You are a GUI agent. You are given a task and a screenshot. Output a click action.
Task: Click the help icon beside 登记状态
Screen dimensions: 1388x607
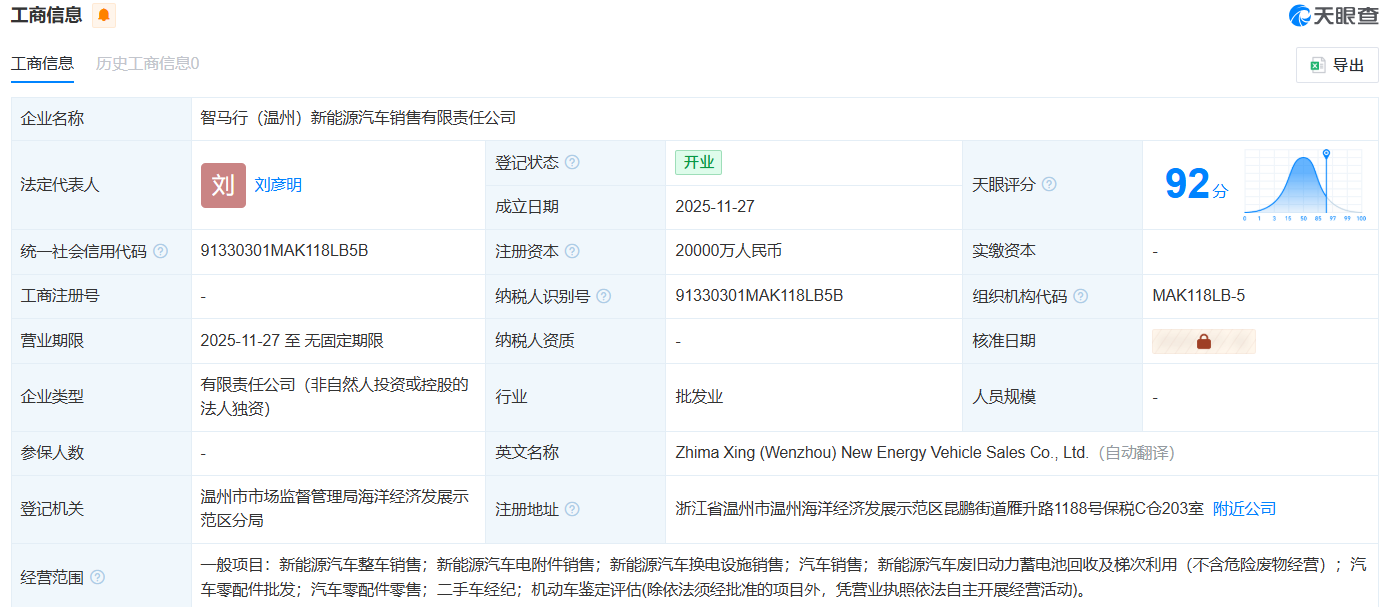tap(572, 162)
